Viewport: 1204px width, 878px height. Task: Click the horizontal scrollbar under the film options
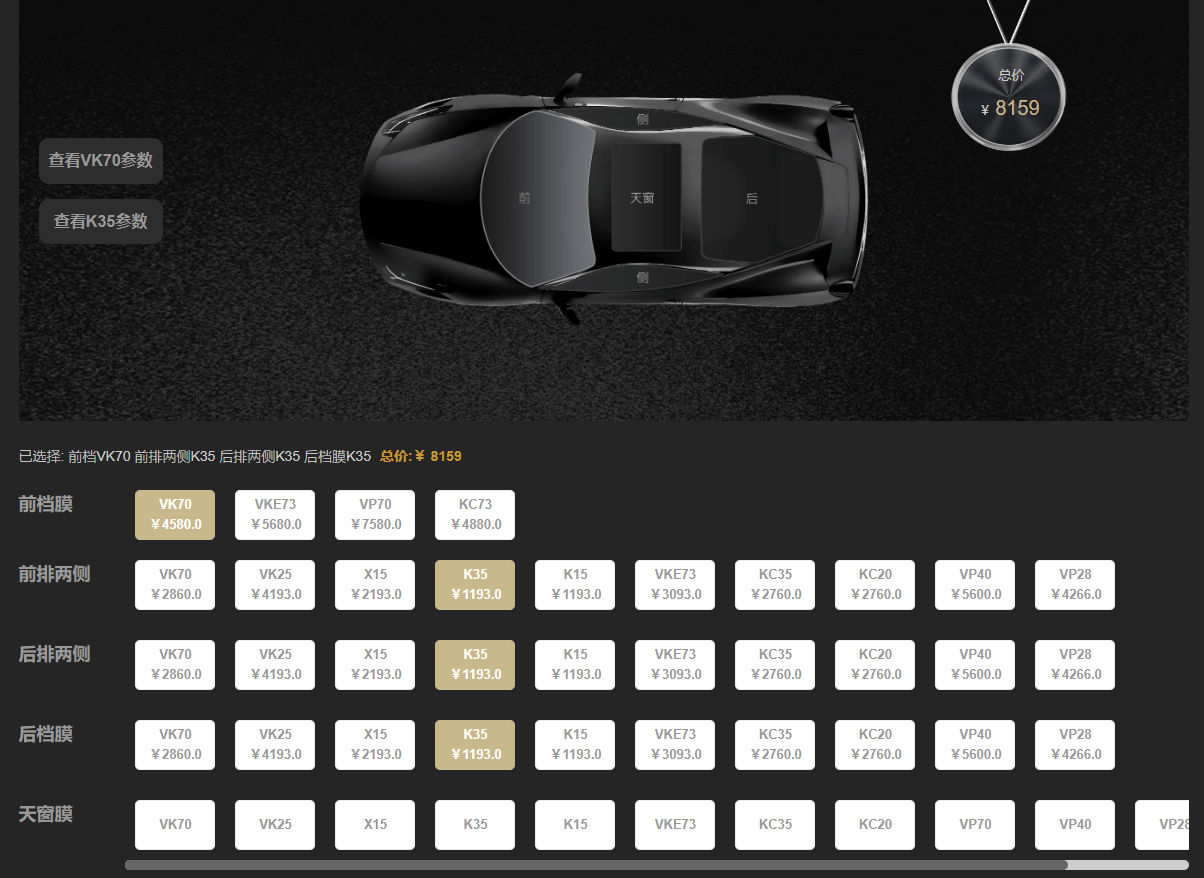596,865
